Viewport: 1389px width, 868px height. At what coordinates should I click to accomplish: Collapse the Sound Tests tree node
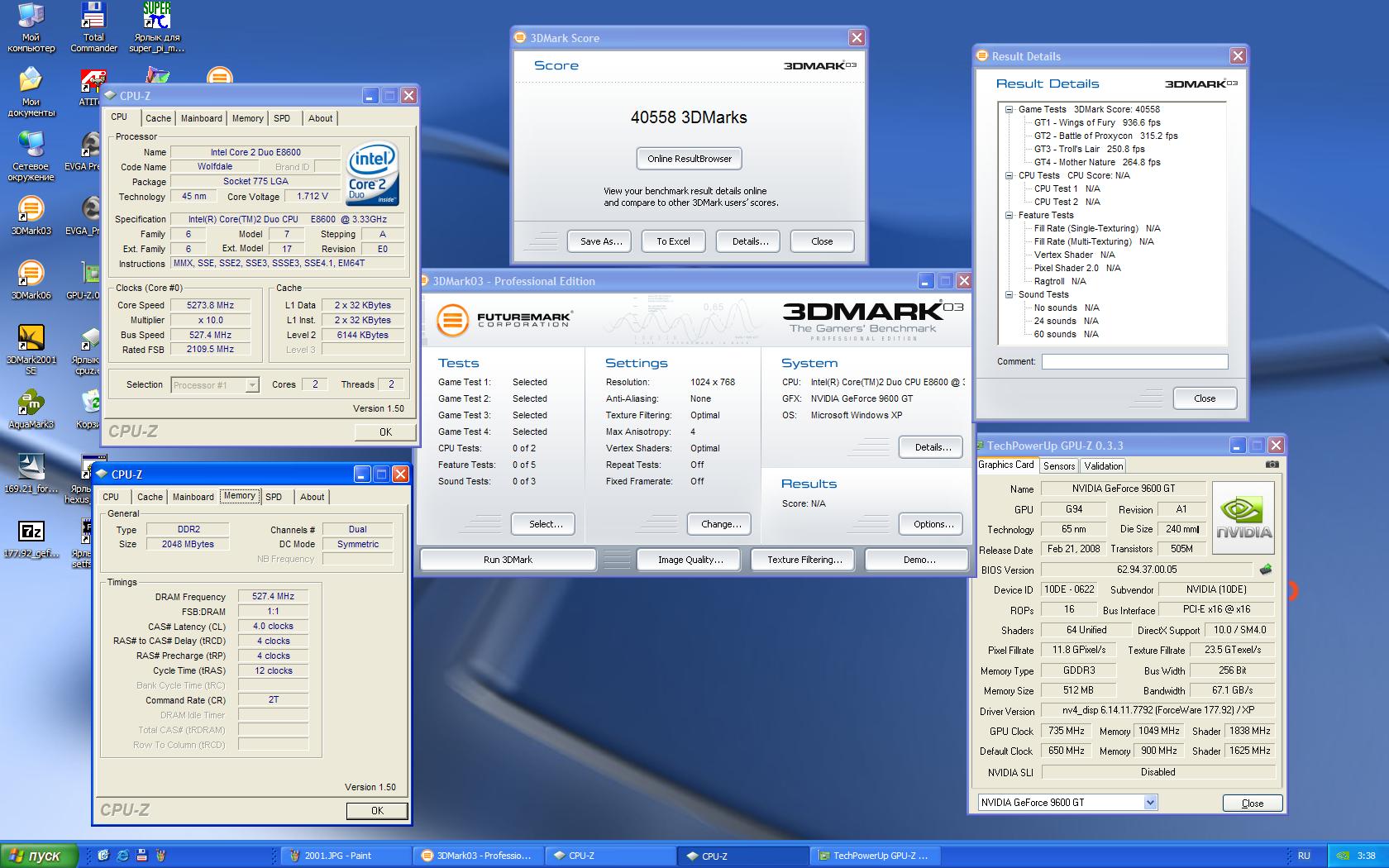pyautogui.click(x=1009, y=294)
